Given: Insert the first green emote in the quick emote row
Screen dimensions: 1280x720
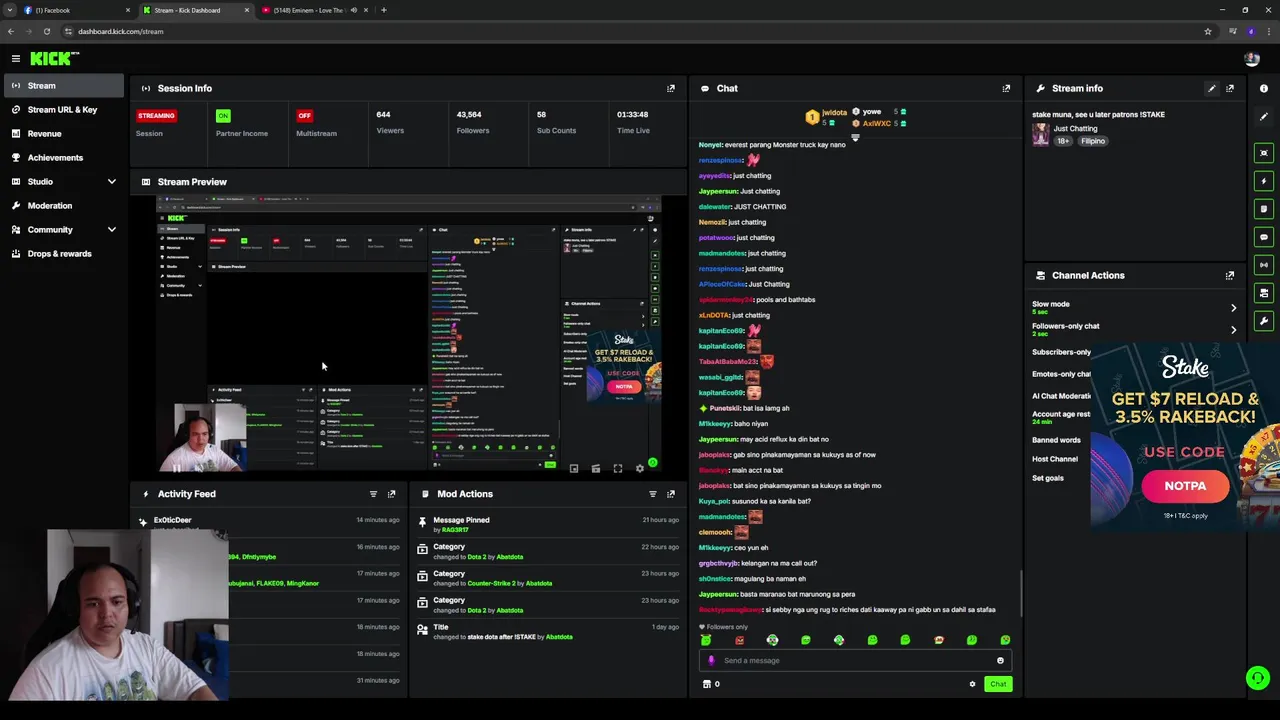Looking at the screenshot, I should (x=706, y=640).
